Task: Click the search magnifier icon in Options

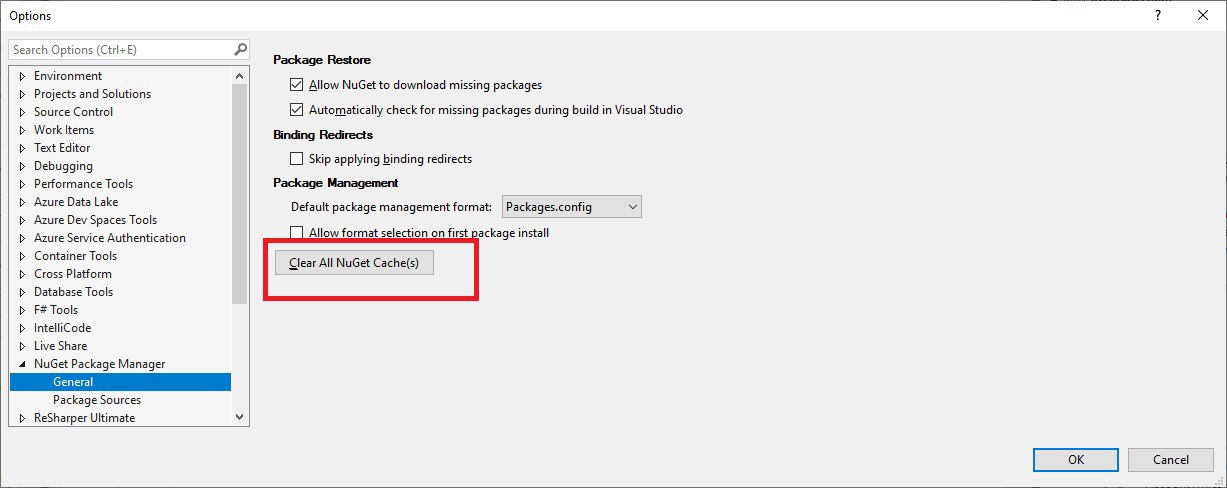Action: (240, 49)
